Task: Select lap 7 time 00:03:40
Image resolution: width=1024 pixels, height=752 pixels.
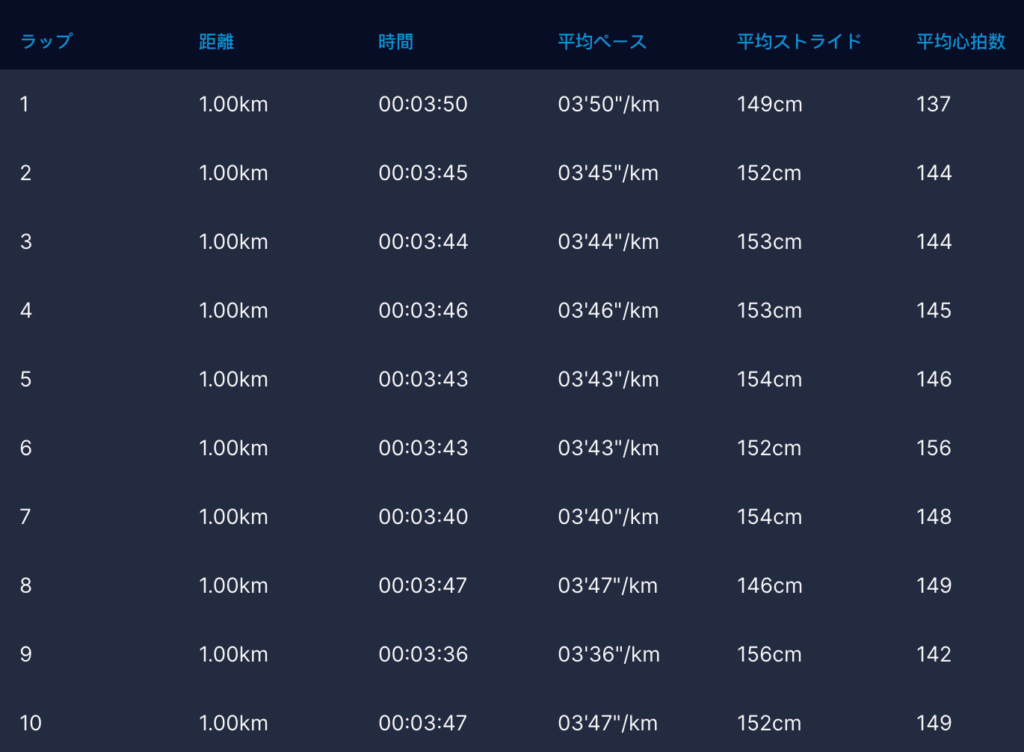Action: tap(423, 517)
